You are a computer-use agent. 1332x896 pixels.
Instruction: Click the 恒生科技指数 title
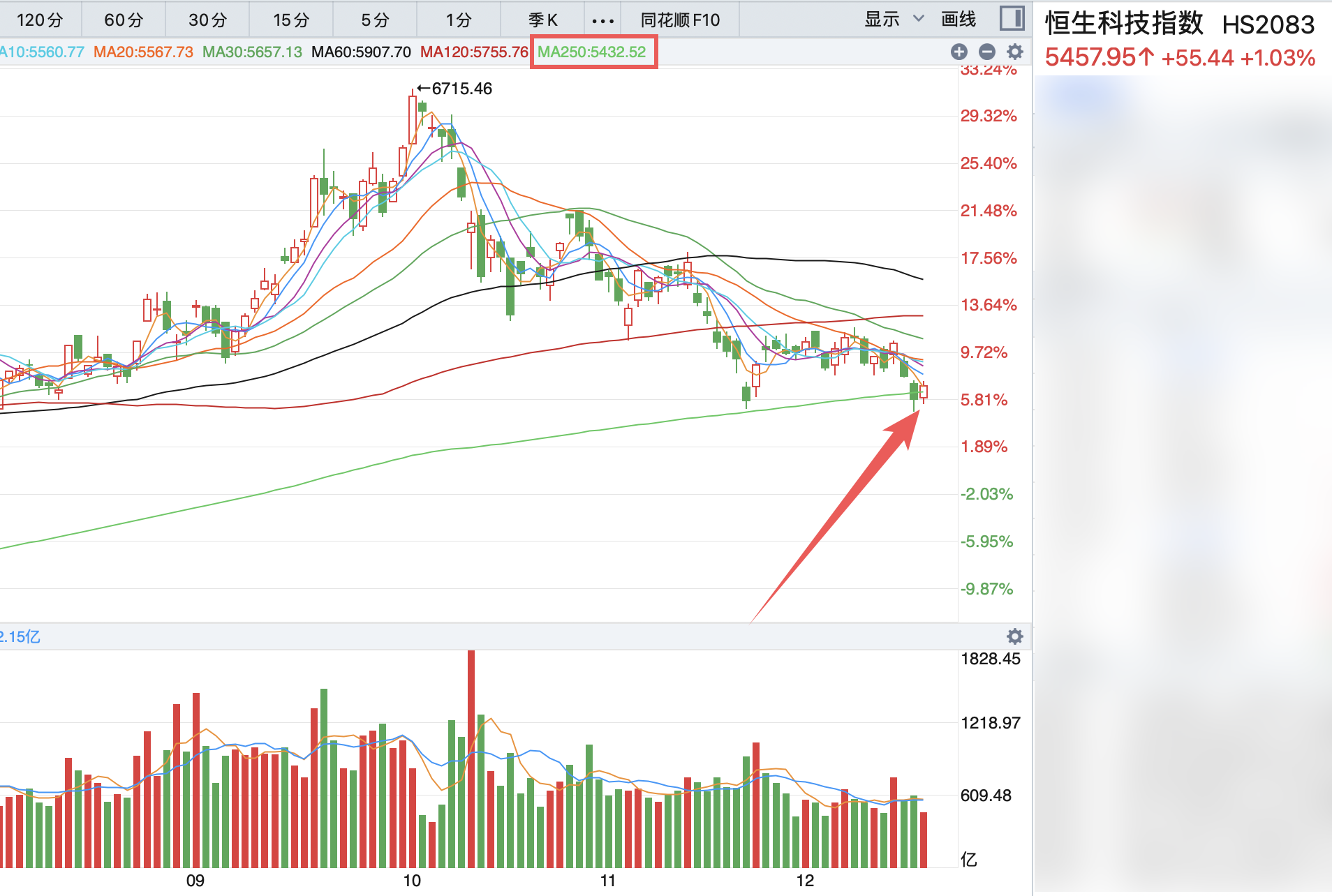click(1124, 24)
